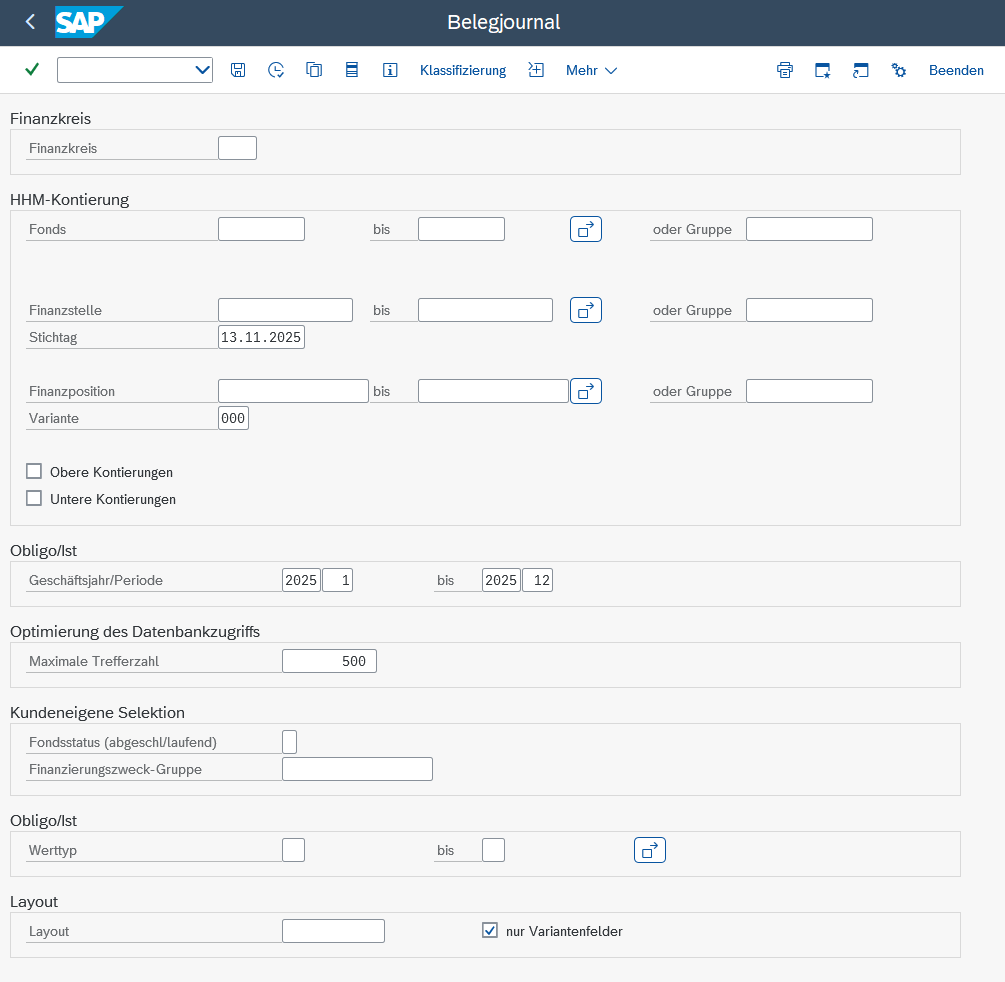
Task: Click the printer icon in toolbar
Action: [x=785, y=70]
